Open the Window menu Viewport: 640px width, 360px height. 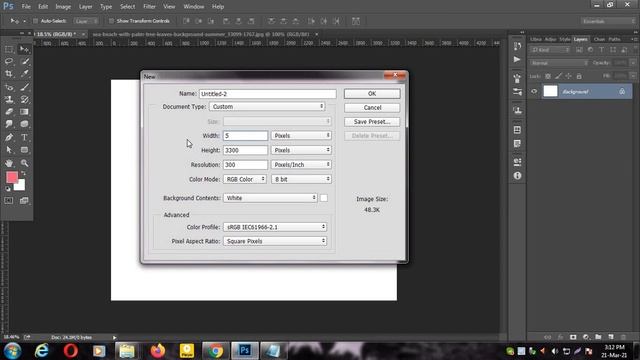194,7
